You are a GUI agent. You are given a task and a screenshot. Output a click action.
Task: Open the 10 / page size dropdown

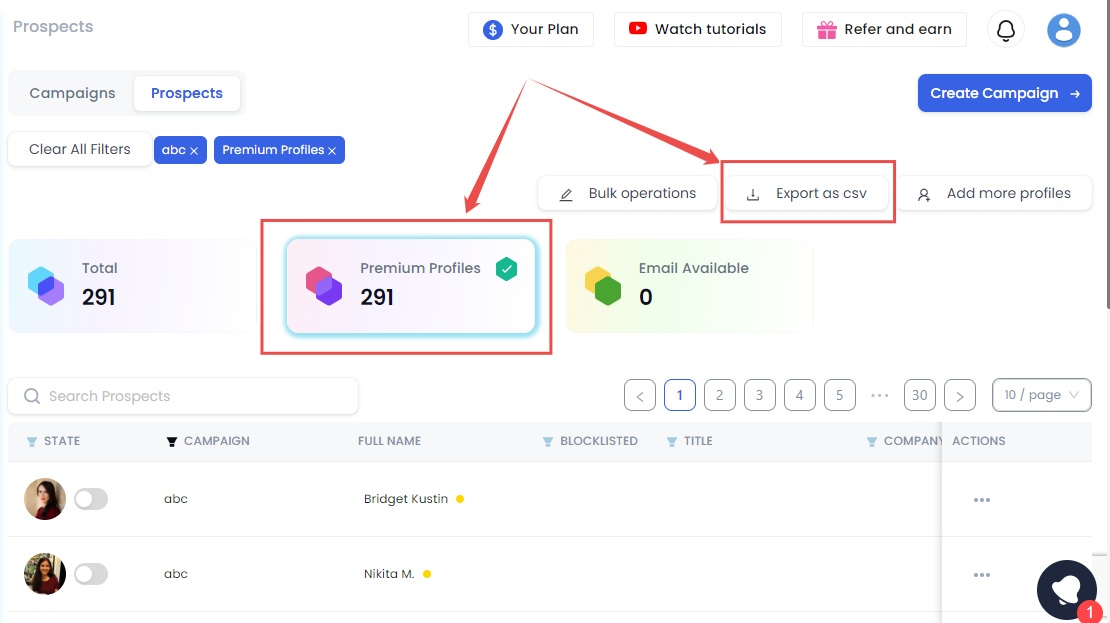pyautogui.click(x=1041, y=395)
